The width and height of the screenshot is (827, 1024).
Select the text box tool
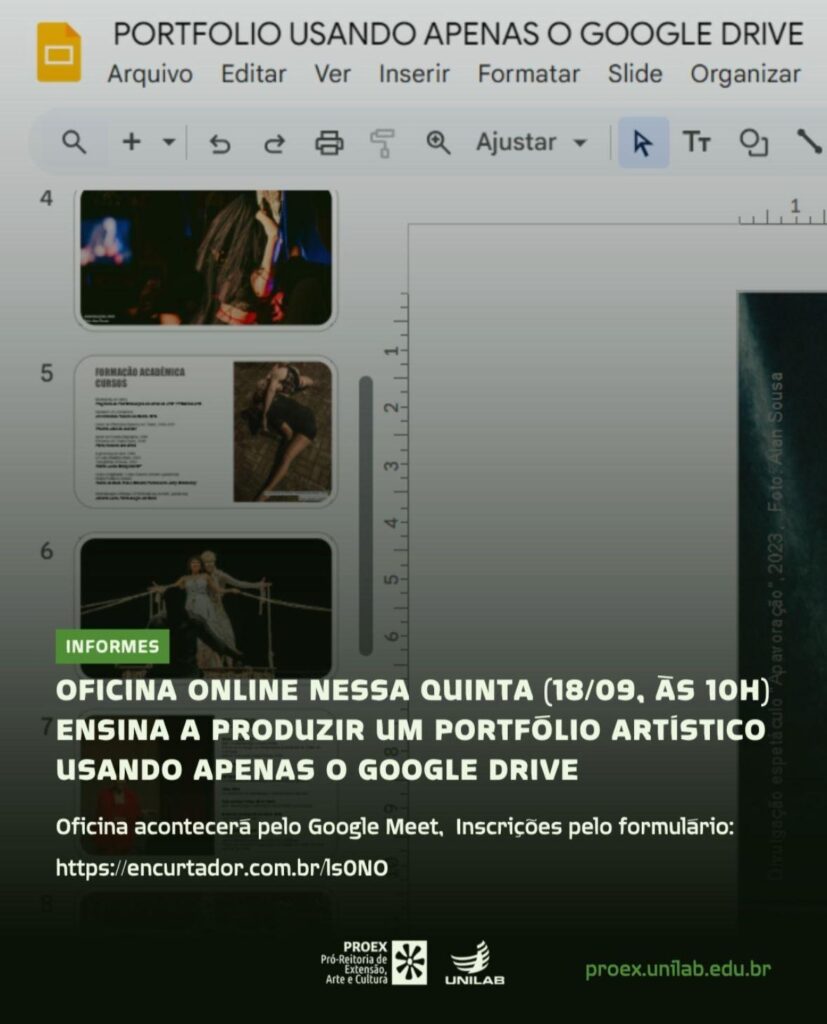coord(697,142)
